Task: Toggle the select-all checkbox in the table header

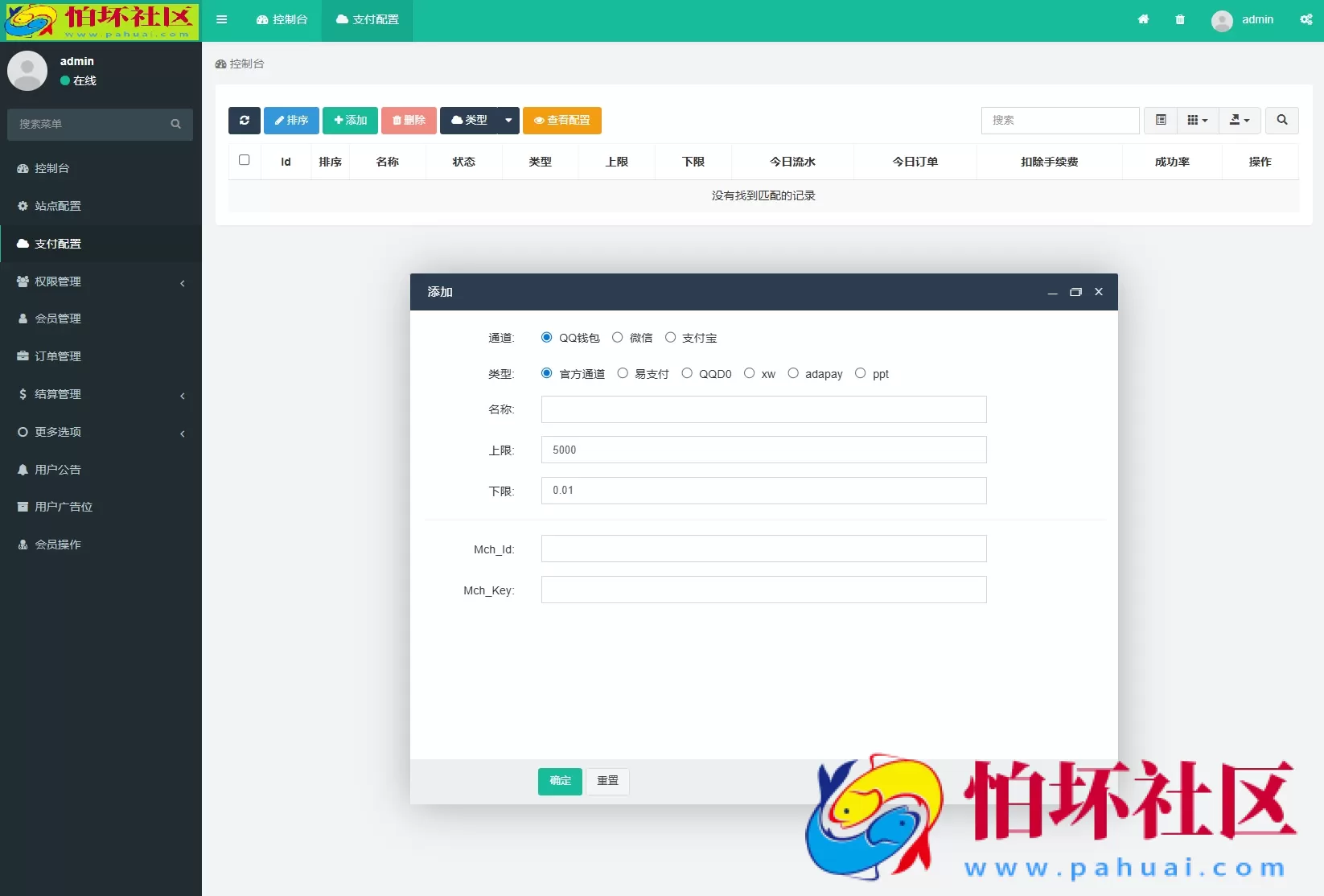Action: [245, 160]
